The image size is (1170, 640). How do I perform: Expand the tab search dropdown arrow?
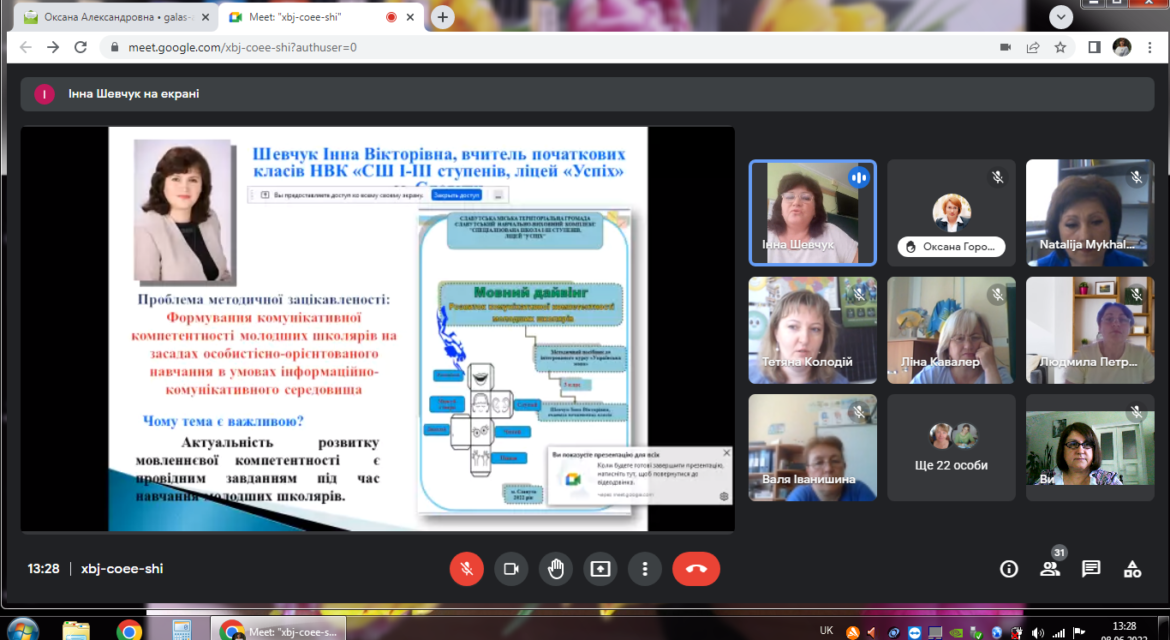[1060, 16]
